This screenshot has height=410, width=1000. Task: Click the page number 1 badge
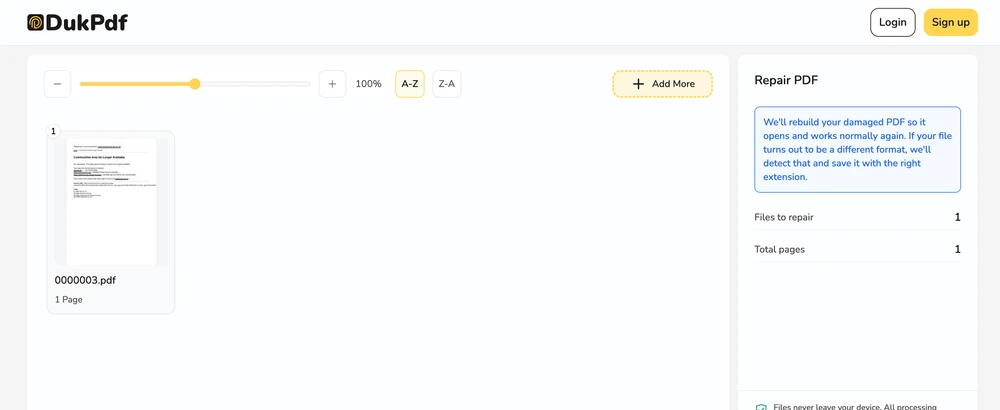point(53,131)
